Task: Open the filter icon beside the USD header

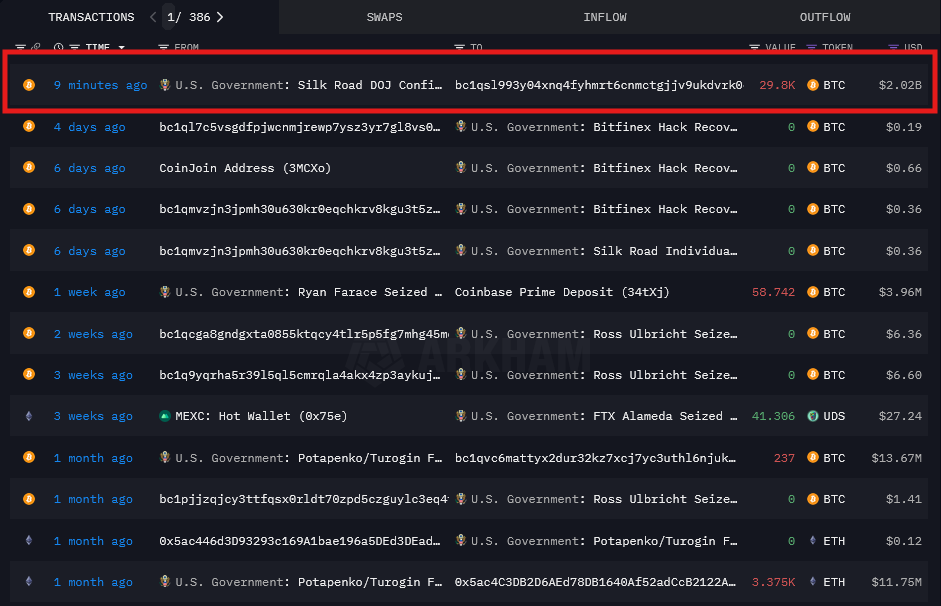Action: coord(893,47)
